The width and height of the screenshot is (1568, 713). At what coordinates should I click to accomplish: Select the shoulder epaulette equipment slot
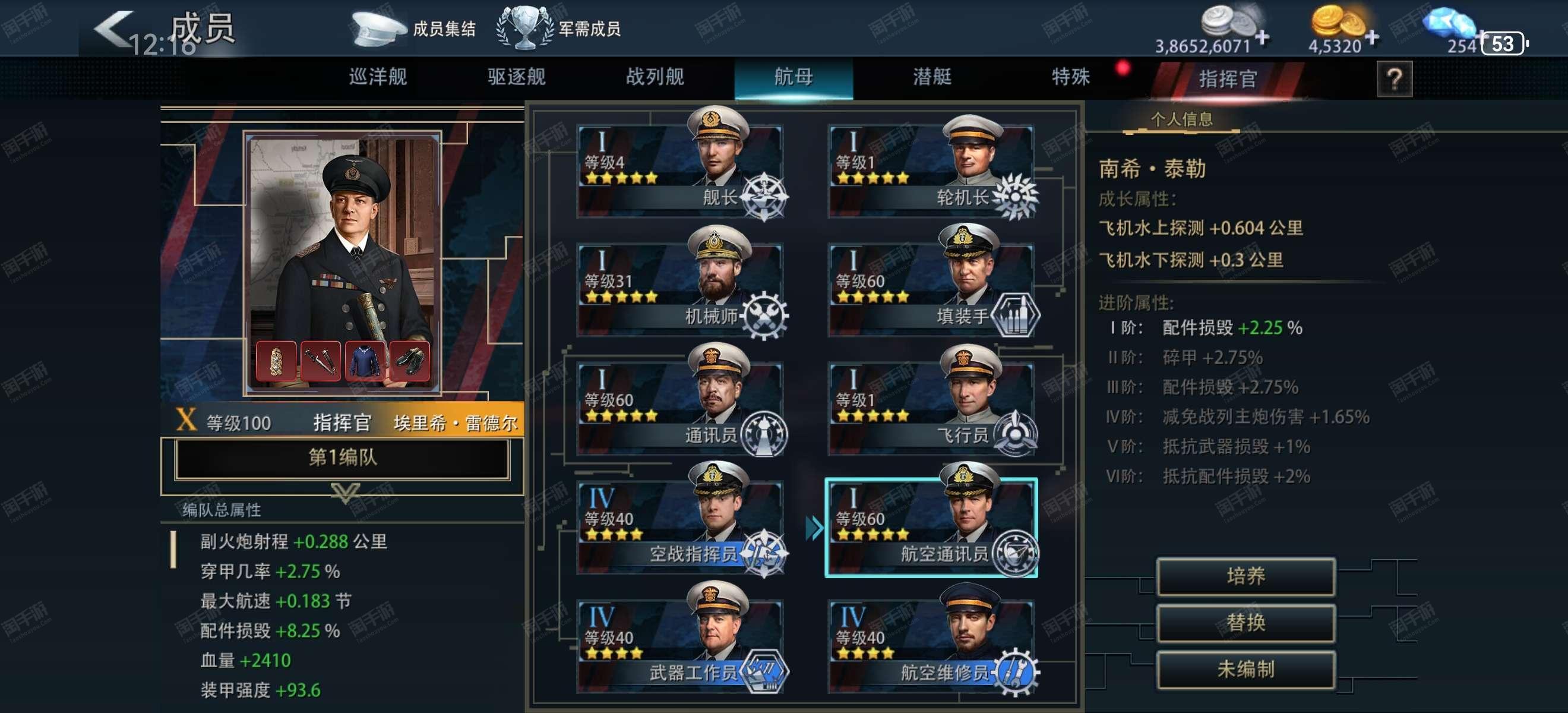pyautogui.click(x=276, y=362)
